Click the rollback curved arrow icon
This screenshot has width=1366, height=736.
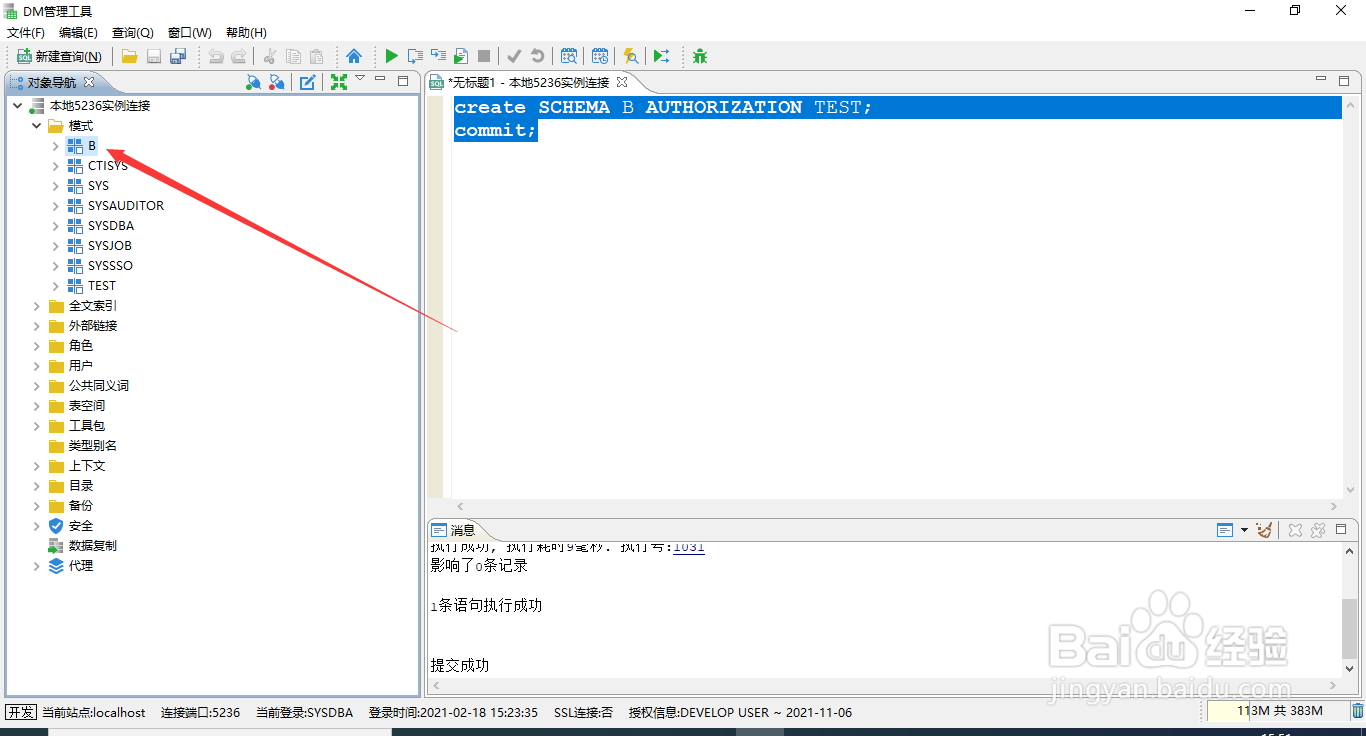click(538, 57)
